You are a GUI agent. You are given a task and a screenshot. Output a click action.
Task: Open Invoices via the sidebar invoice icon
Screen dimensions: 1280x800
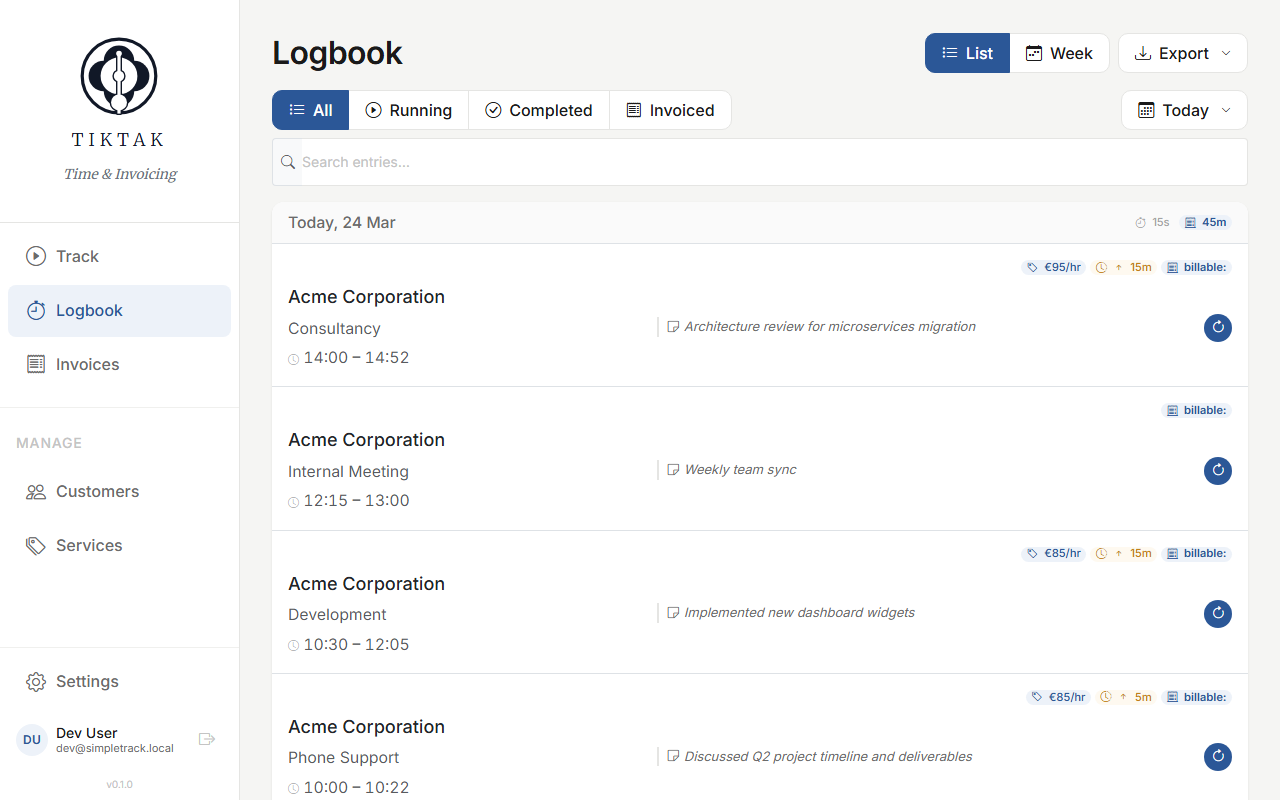(36, 364)
